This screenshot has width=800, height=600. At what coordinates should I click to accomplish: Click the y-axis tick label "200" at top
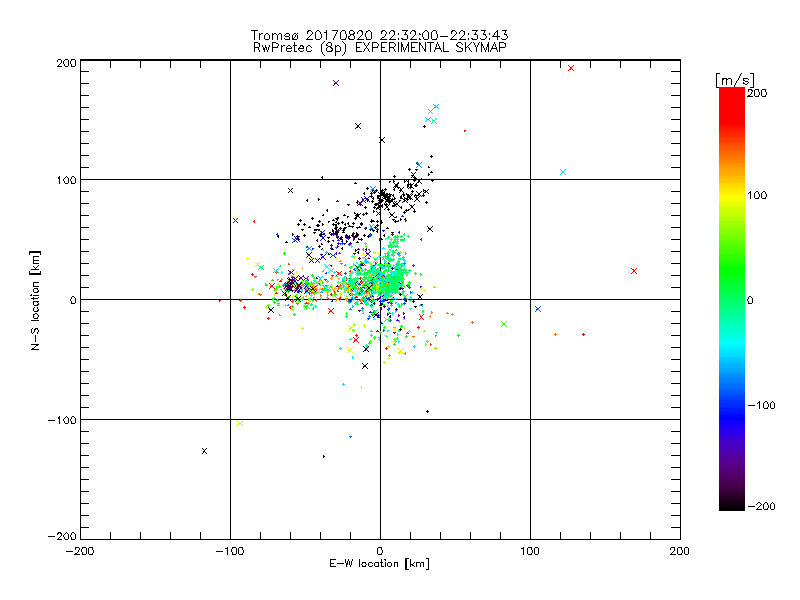coord(67,63)
